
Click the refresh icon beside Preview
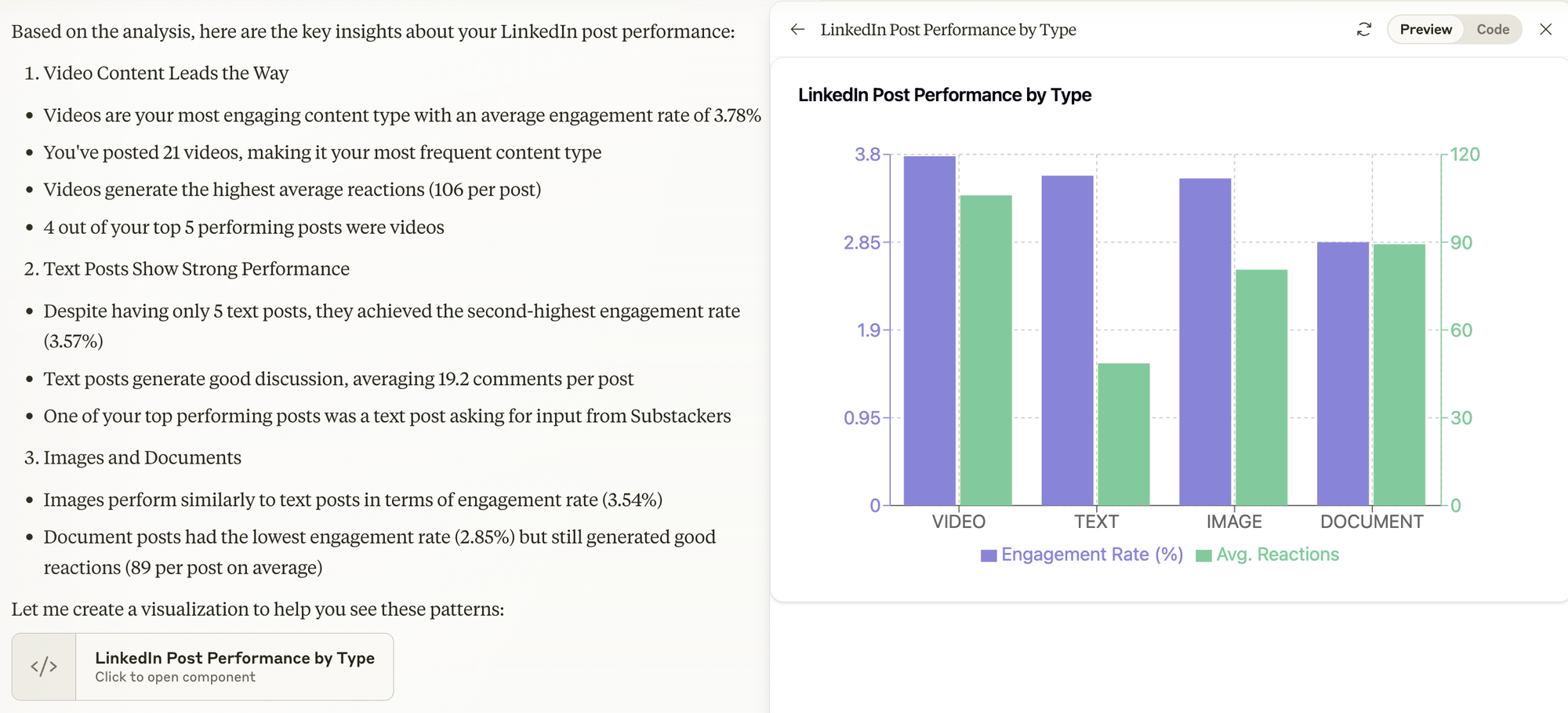pyautogui.click(x=1364, y=30)
